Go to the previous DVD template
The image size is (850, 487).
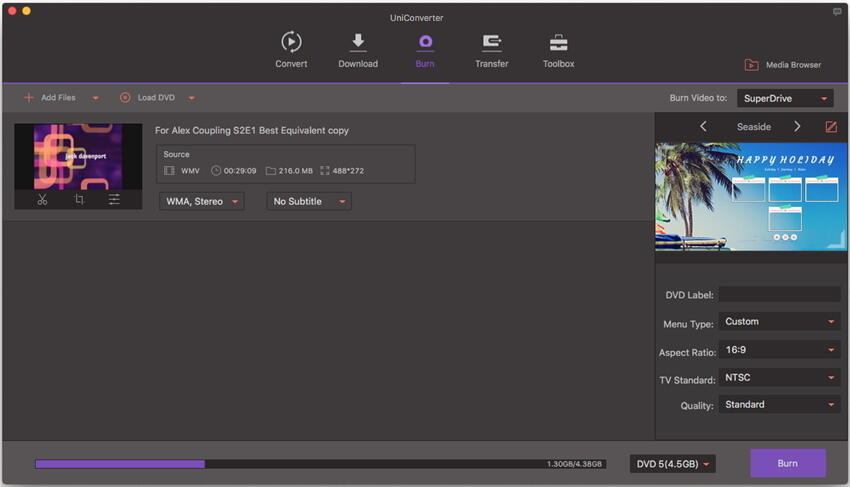tap(703, 126)
